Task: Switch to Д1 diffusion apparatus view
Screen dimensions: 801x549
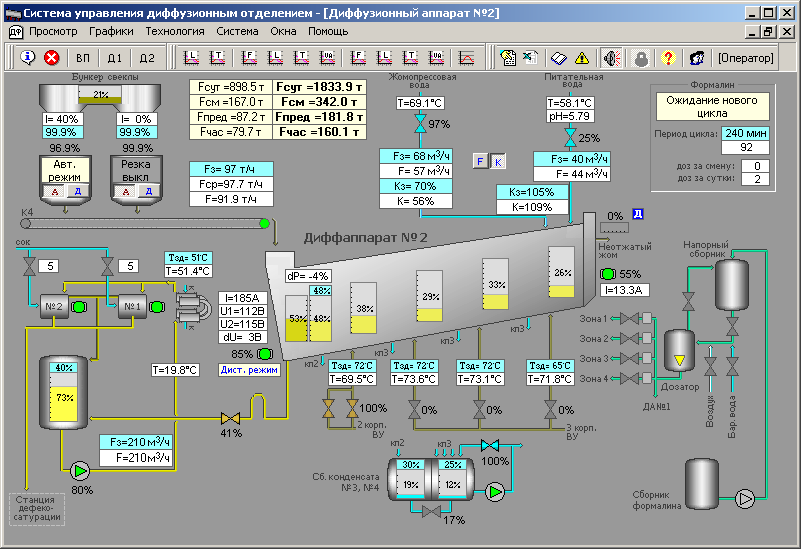Action: pos(115,58)
